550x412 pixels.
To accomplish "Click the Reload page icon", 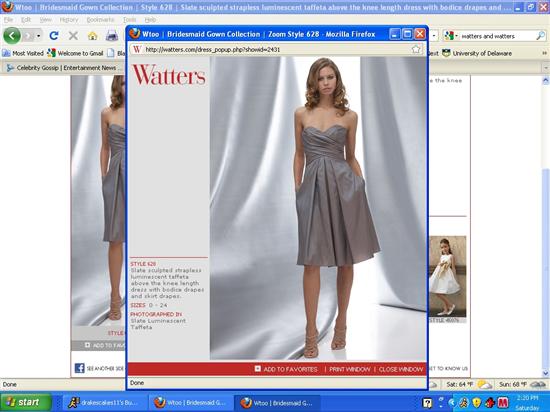I will (x=54, y=35).
